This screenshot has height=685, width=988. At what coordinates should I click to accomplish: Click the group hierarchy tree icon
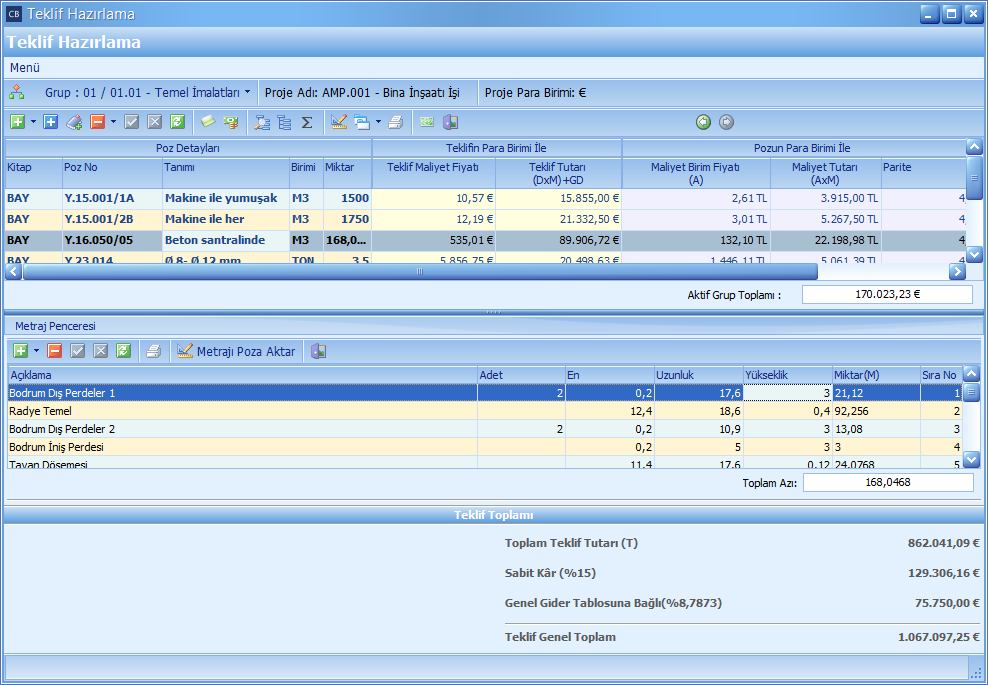click(x=17, y=92)
